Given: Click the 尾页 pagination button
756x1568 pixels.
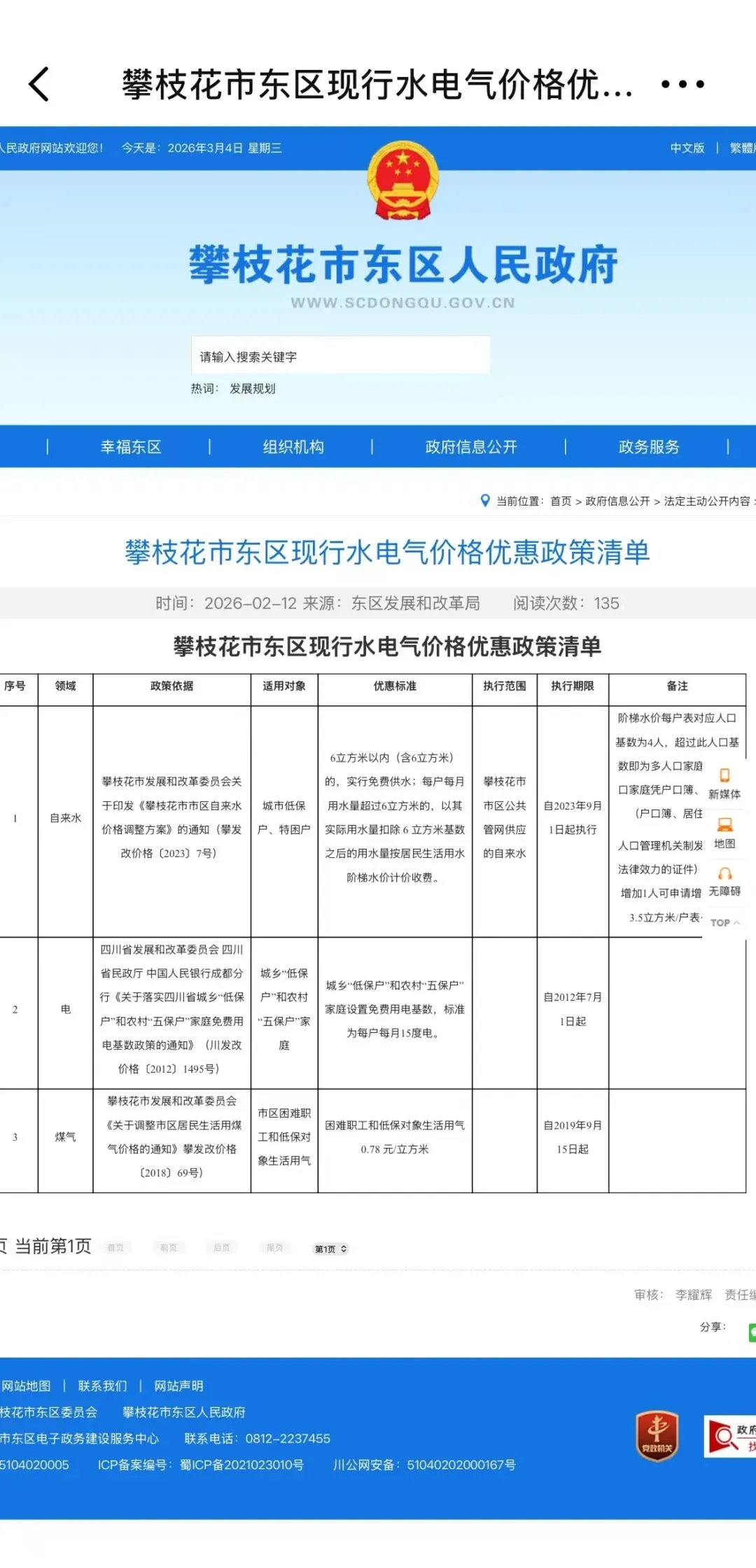Looking at the screenshot, I should (275, 1247).
